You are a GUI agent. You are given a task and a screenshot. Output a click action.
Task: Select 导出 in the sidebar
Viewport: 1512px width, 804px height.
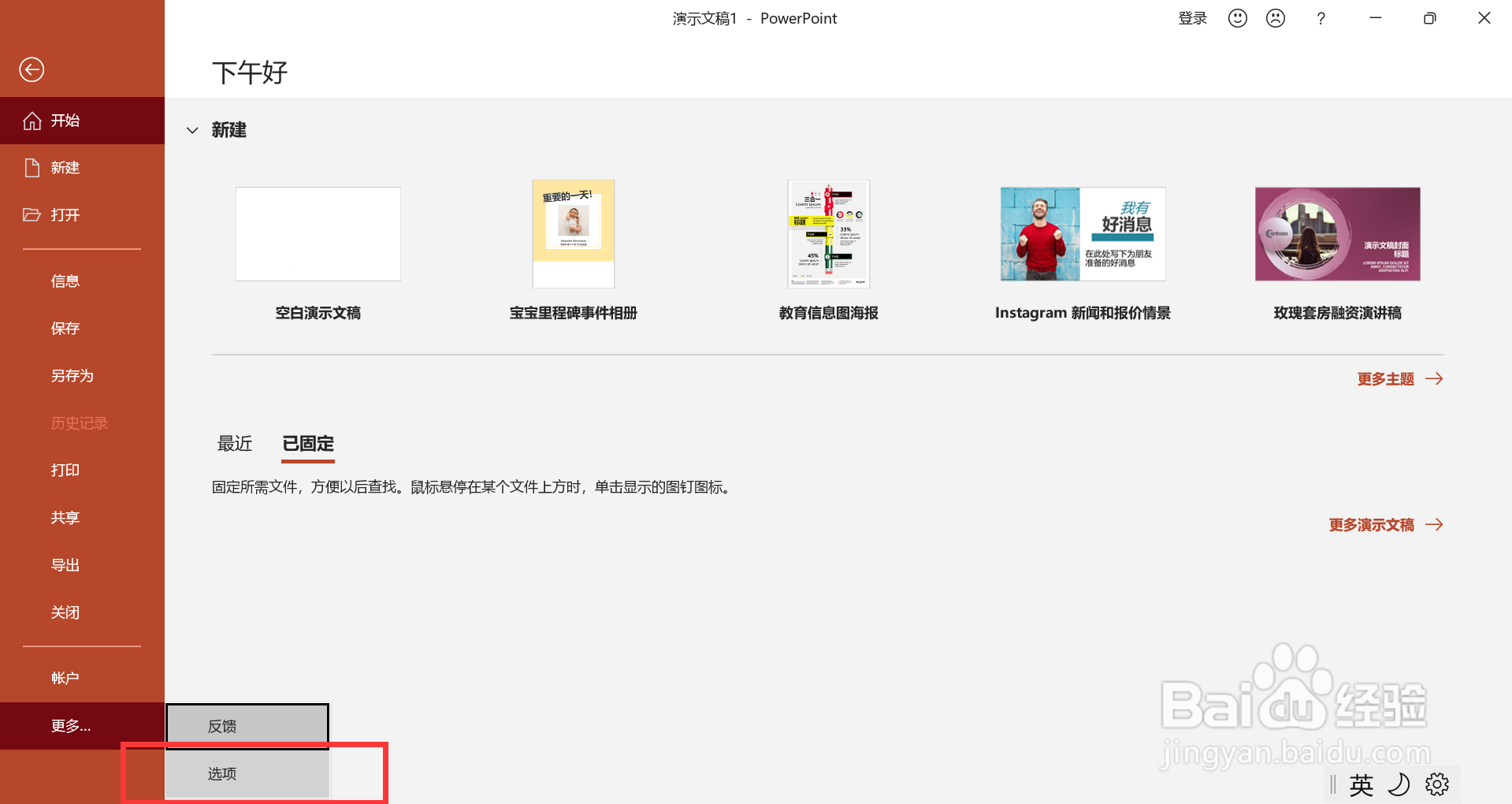point(82,565)
